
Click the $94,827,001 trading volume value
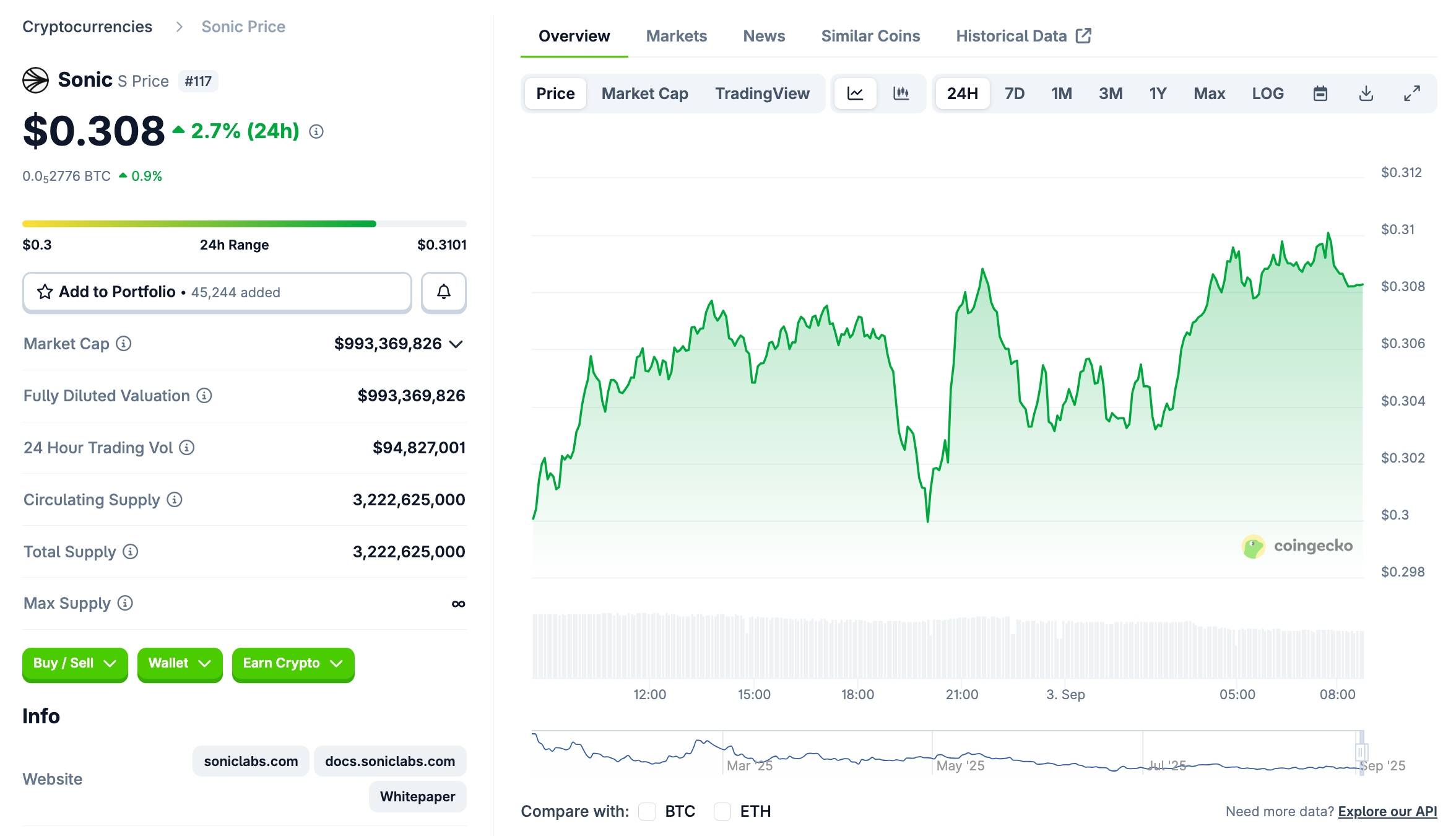pos(419,448)
